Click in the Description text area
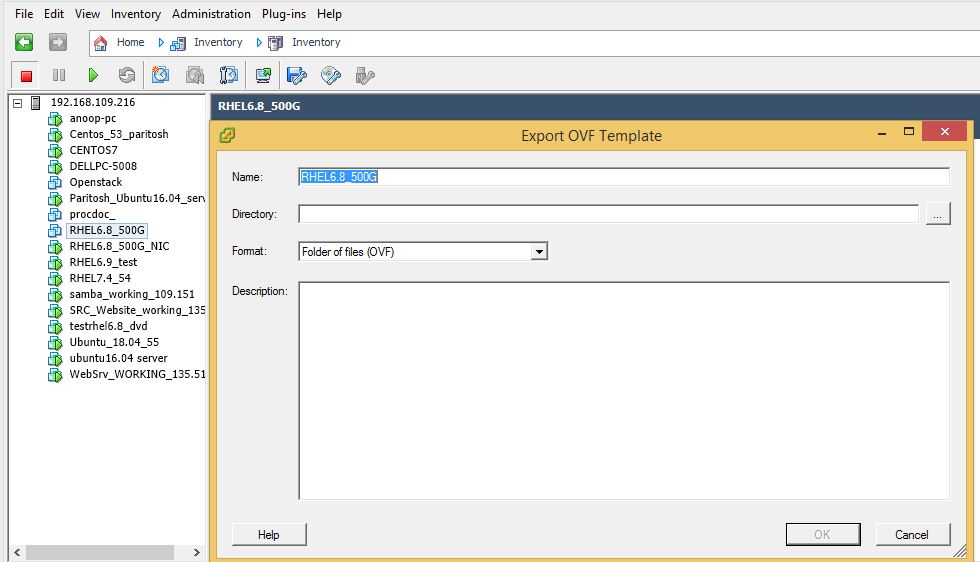Image resolution: width=980 pixels, height=562 pixels. (624, 391)
